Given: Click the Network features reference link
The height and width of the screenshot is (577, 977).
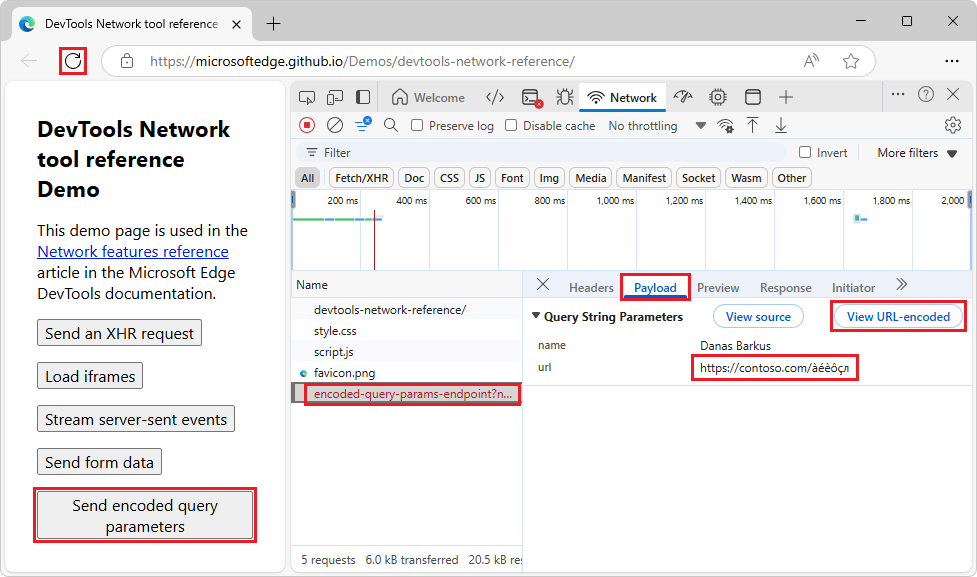Looking at the screenshot, I should point(132,251).
